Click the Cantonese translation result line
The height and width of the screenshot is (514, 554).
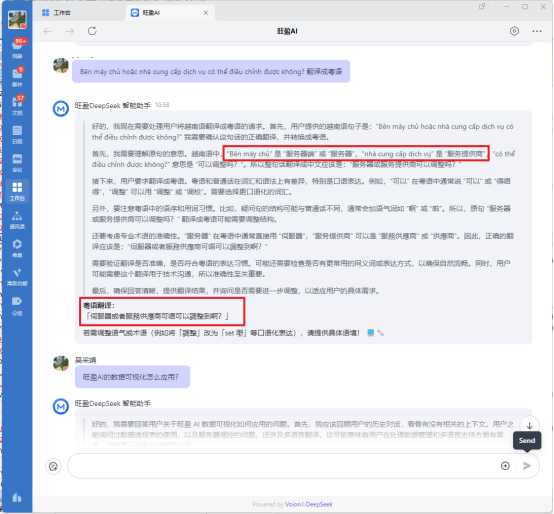coord(157,316)
